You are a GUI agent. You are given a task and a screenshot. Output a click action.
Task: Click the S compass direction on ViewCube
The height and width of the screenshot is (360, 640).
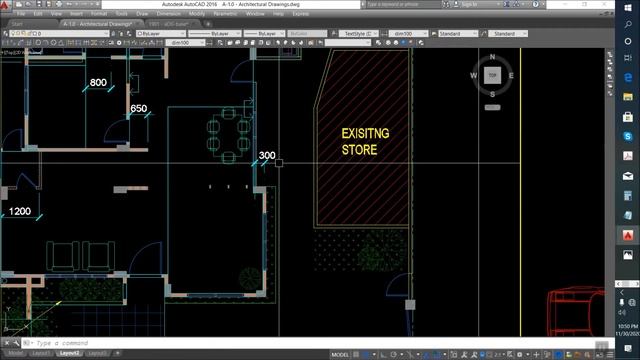pyautogui.click(x=492, y=94)
